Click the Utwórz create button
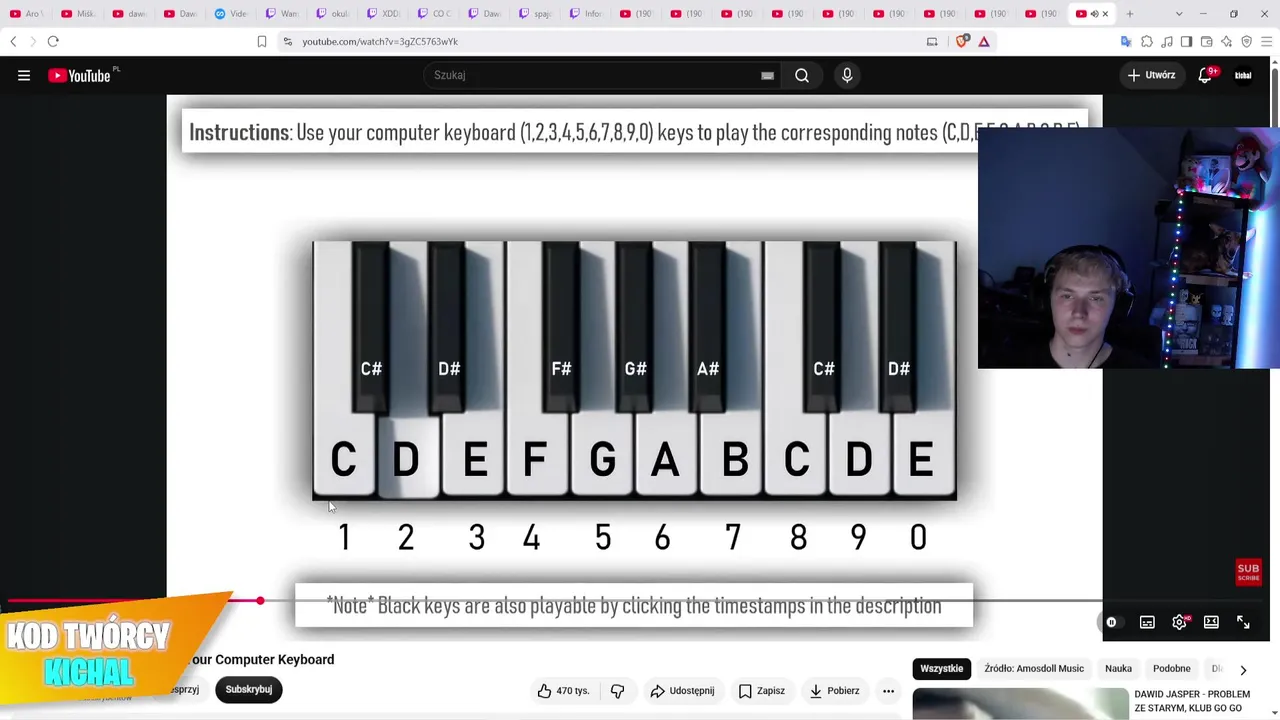The image size is (1280, 720). pos(1152,75)
